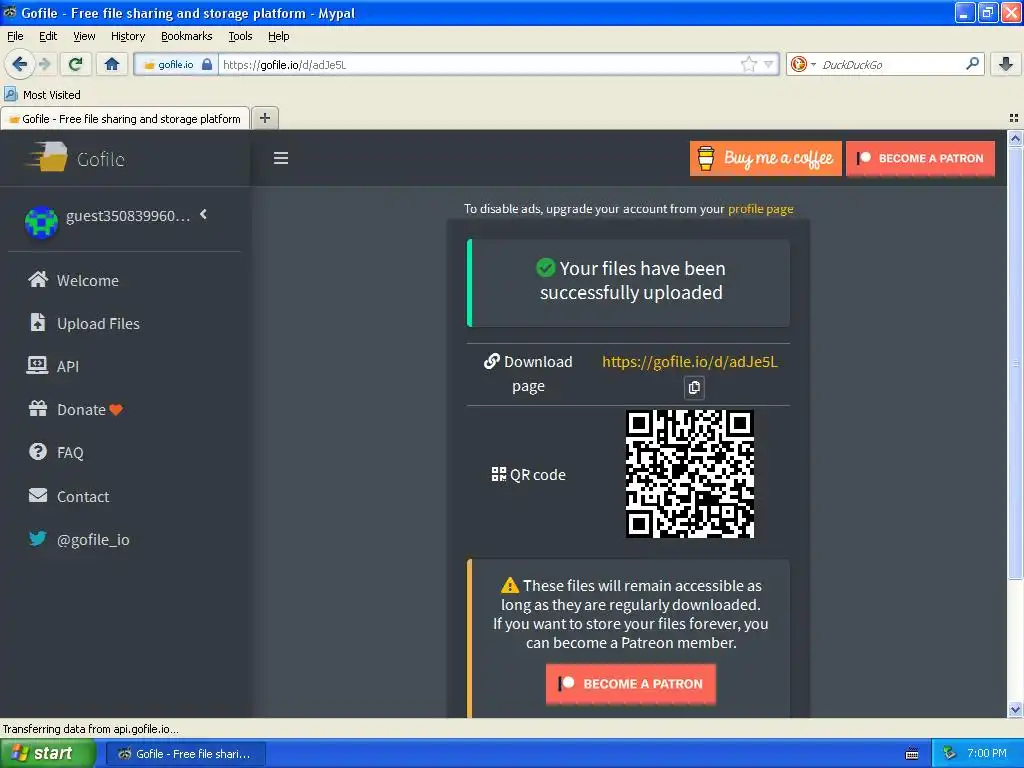This screenshot has width=1024, height=768.
Task: Open the FAQ sidebar entry
Action: [x=56, y=453]
